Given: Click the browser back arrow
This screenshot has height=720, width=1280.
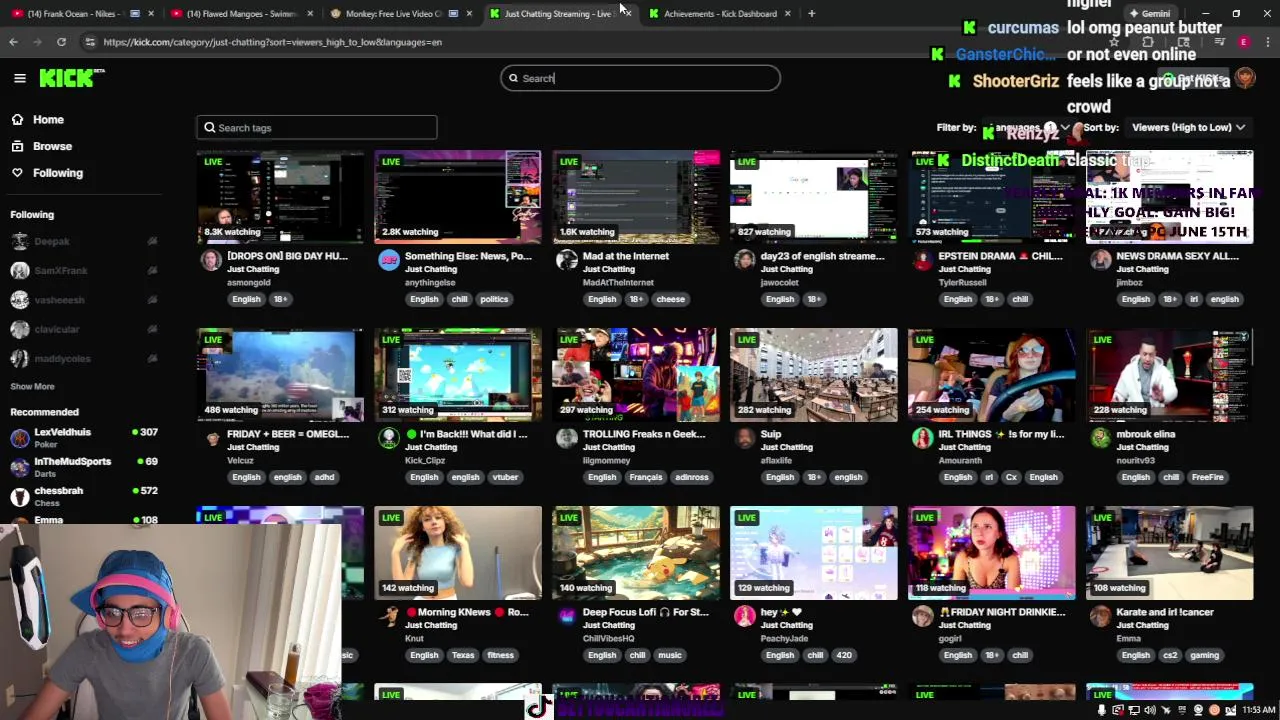Looking at the screenshot, I should tap(13, 42).
